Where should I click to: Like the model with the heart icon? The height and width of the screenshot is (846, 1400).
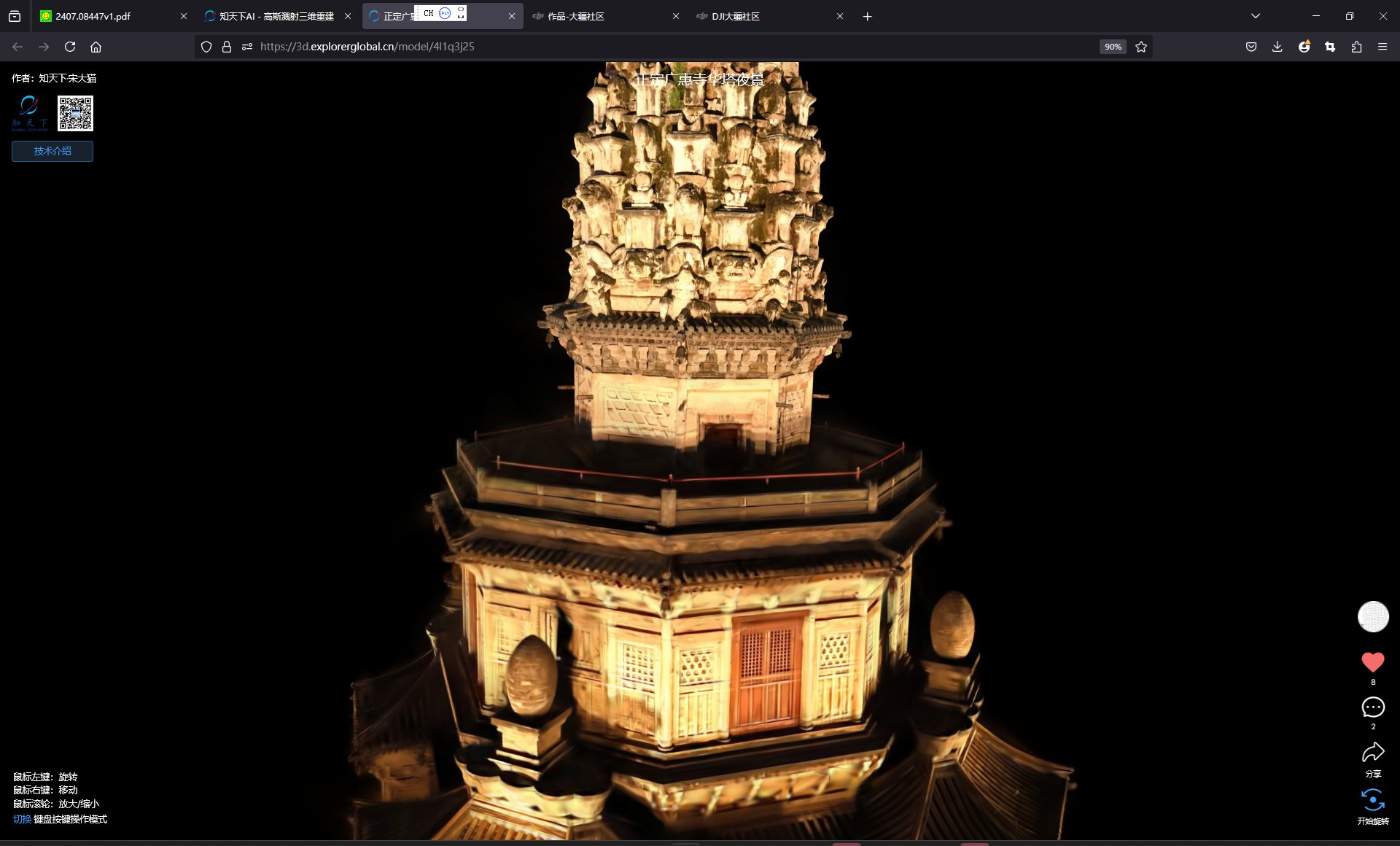click(x=1373, y=661)
